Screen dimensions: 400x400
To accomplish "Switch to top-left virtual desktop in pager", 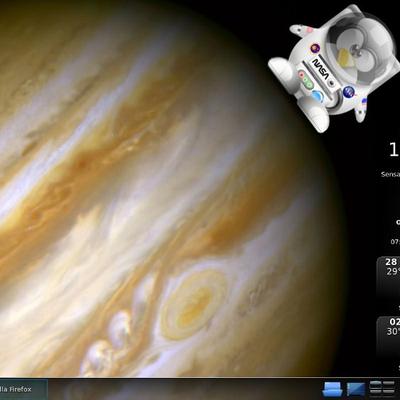I will coord(375,384).
